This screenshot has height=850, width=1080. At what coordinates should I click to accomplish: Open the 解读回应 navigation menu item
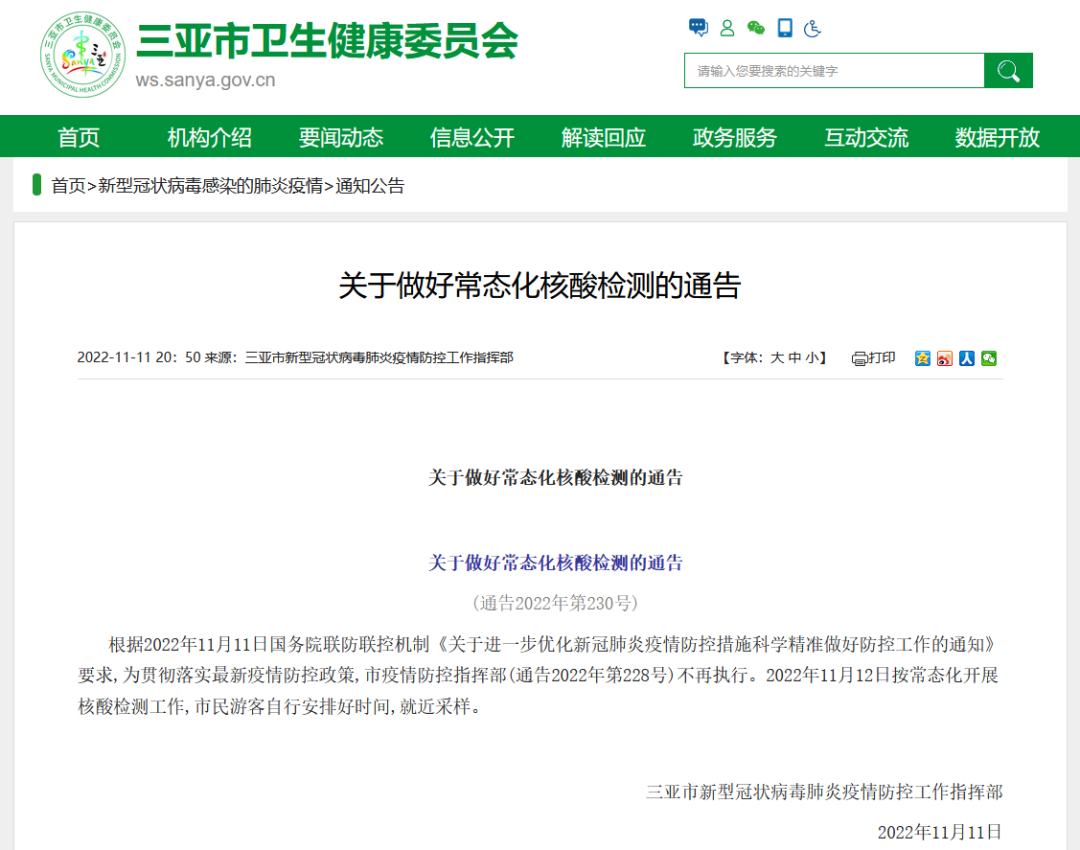[603, 137]
